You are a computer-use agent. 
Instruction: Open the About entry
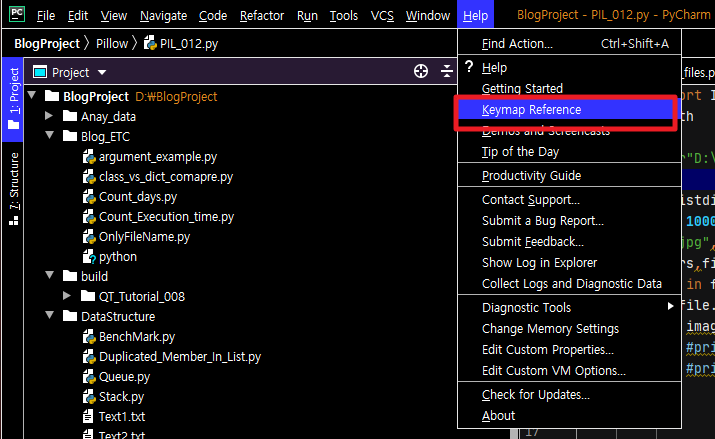click(x=569, y=416)
